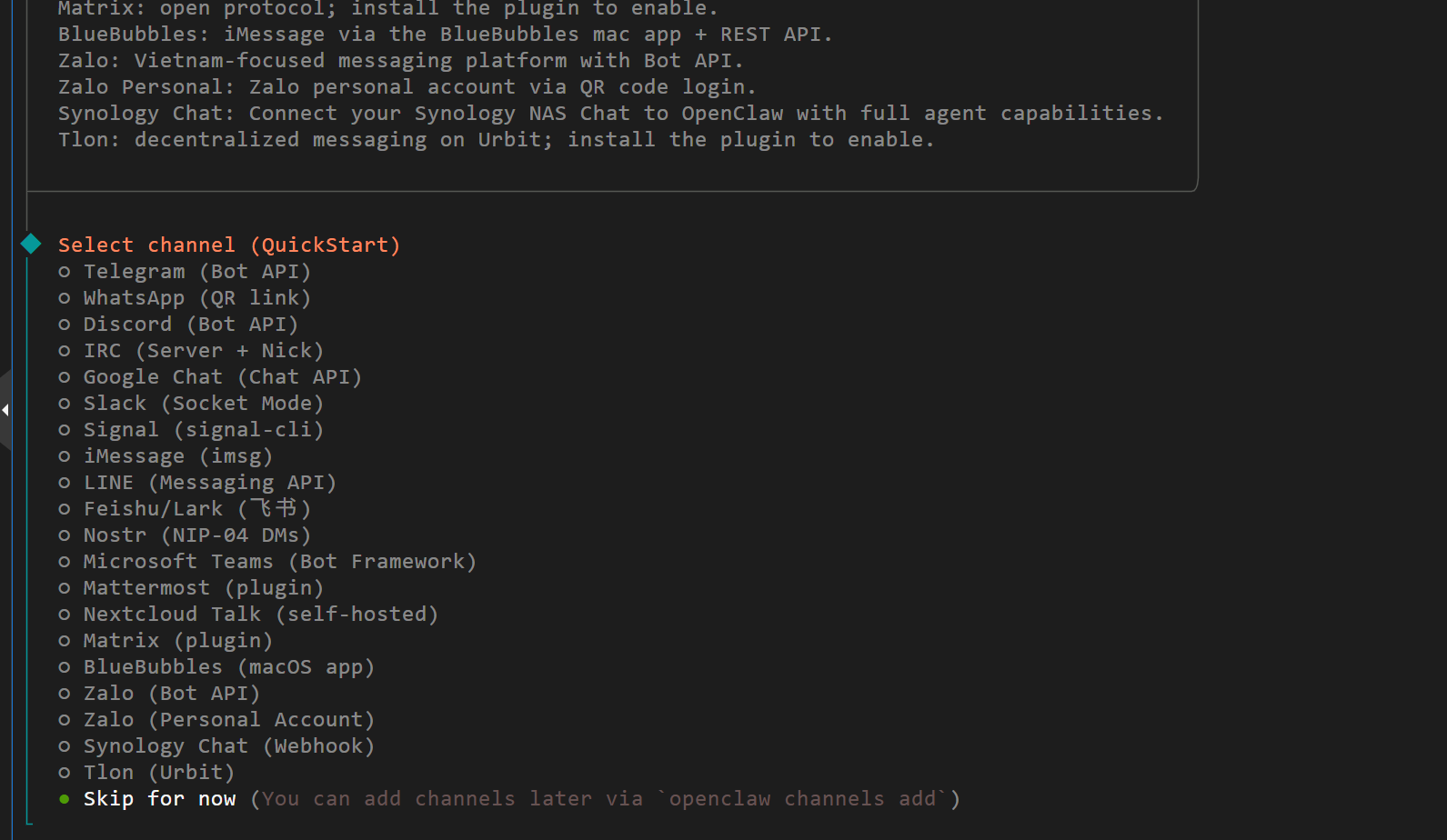The width and height of the screenshot is (1447, 840).
Task: Select Discord (Bot API) option
Action: coord(190,325)
